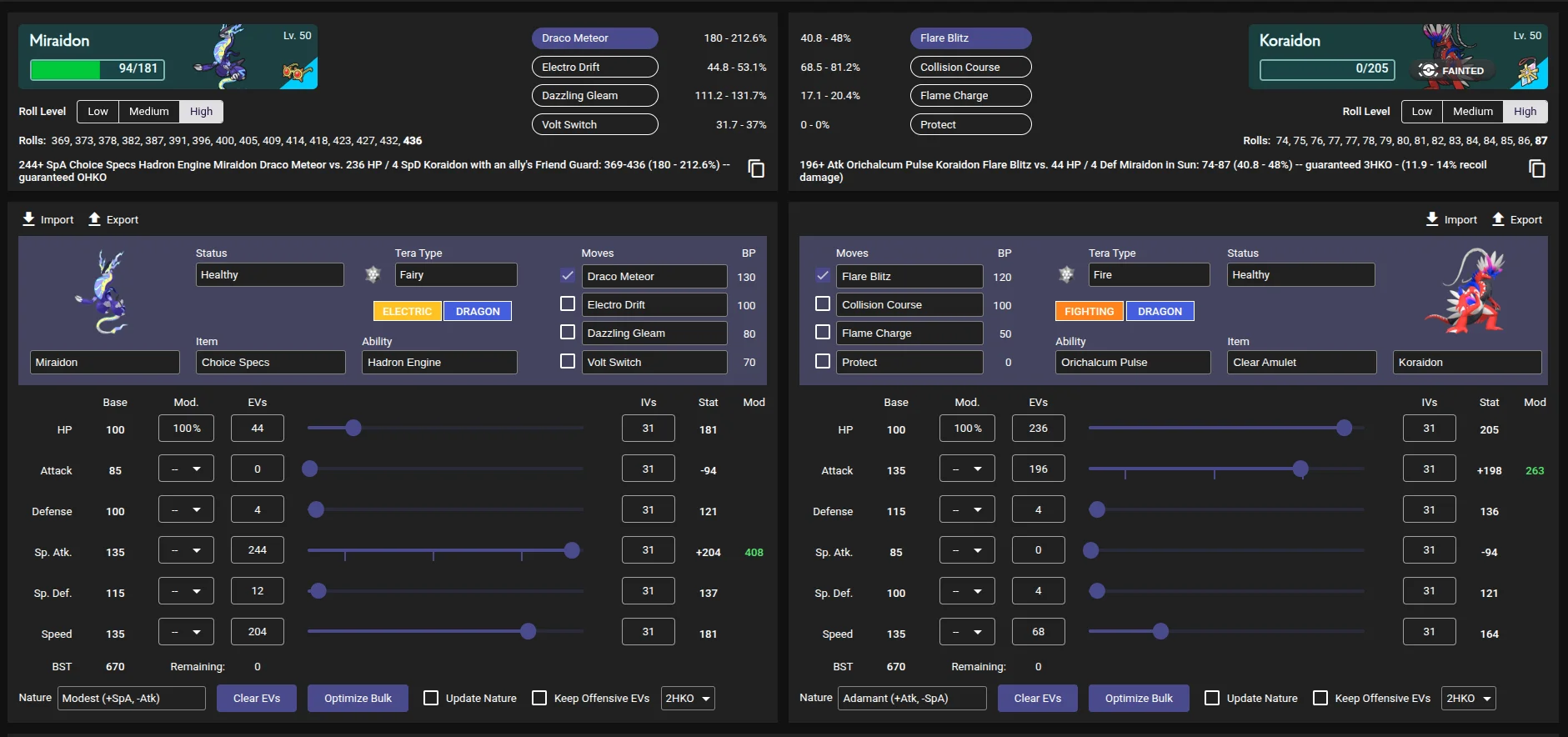Open Miraidon's Attack modifier dropdown
The height and width of the screenshot is (737, 1568).
[x=186, y=469]
